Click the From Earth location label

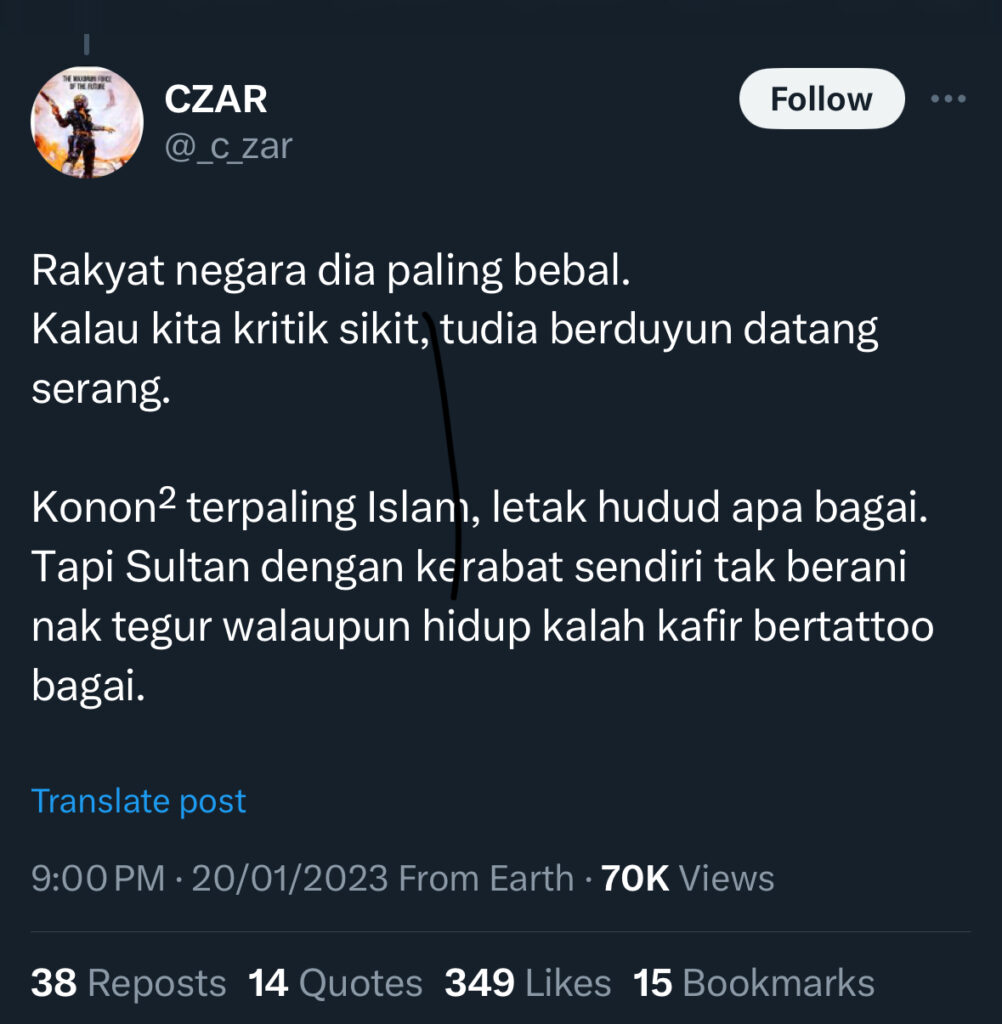(x=486, y=878)
